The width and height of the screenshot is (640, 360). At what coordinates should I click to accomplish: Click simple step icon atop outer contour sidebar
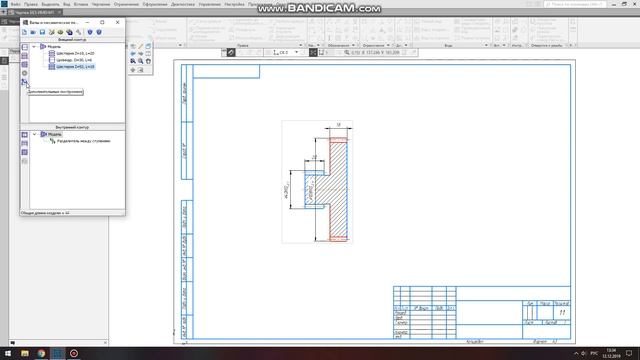24,47
